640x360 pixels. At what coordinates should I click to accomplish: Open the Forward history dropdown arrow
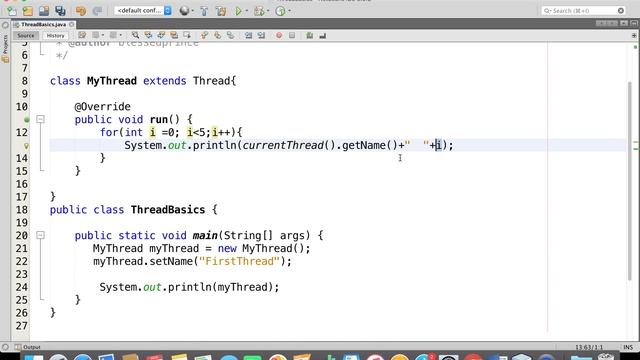(x=120, y=36)
